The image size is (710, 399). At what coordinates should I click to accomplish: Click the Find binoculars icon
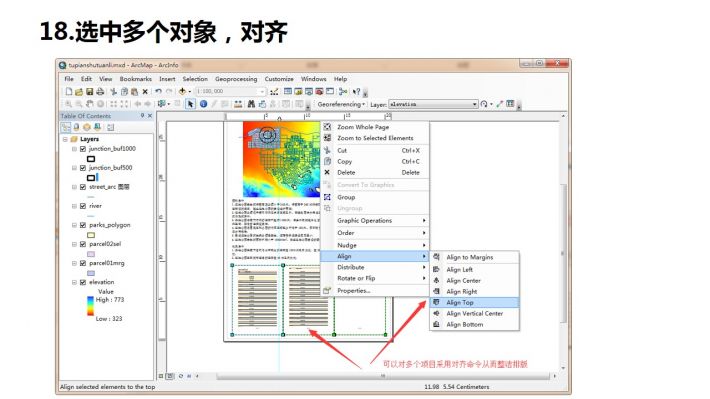251,104
